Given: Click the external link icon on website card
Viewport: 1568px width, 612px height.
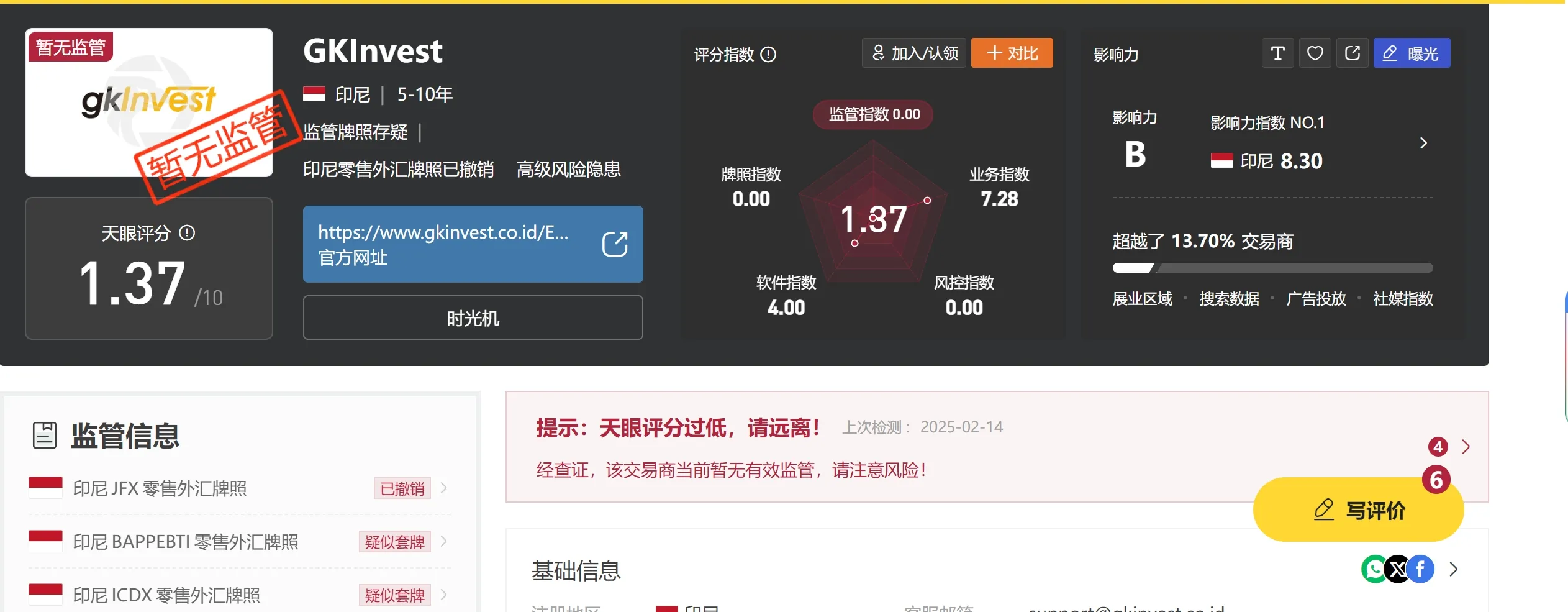Looking at the screenshot, I should (x=615, y=244).
